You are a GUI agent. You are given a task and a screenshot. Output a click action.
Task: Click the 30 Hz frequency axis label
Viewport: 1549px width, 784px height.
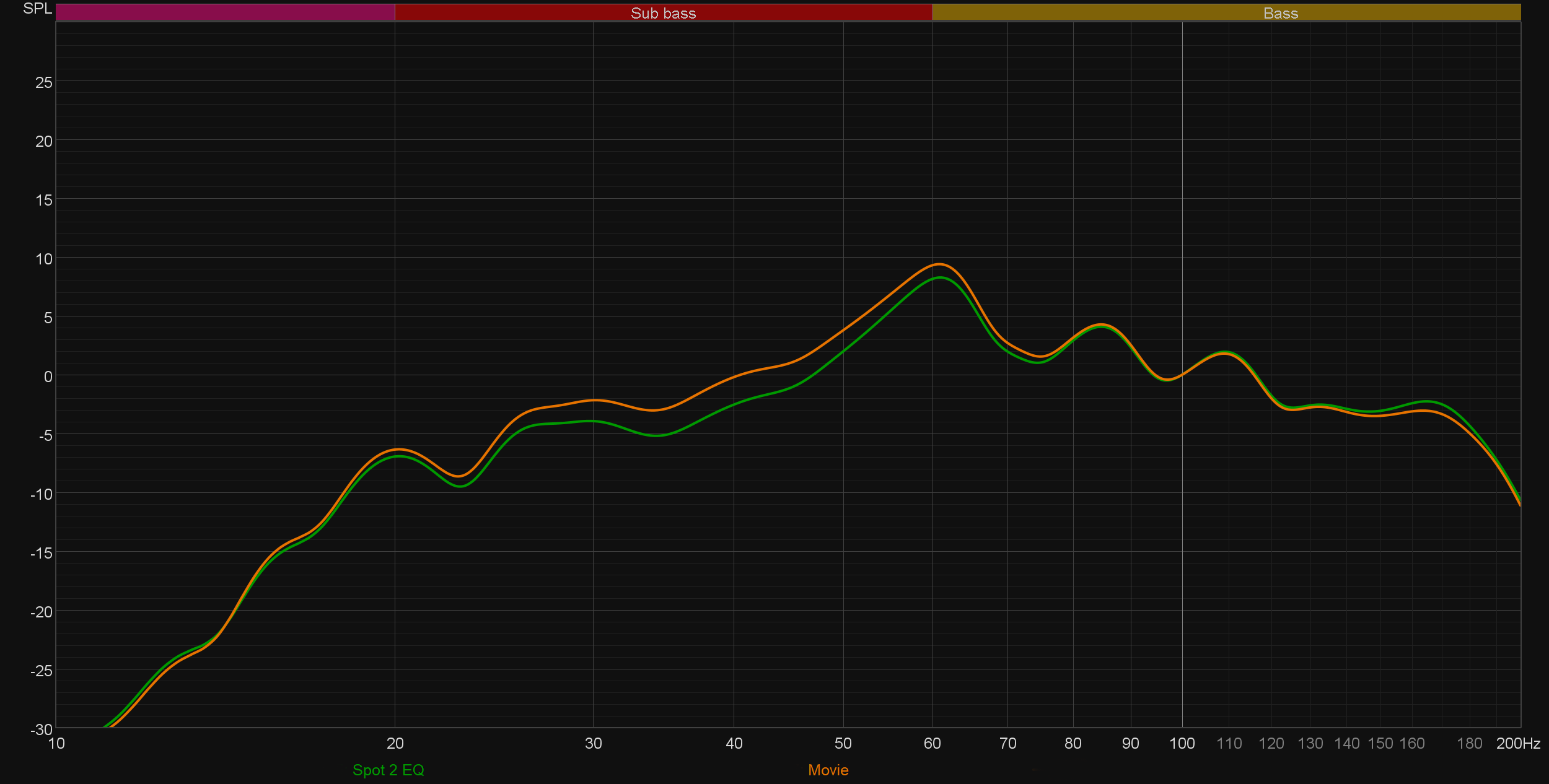[593, 743]
